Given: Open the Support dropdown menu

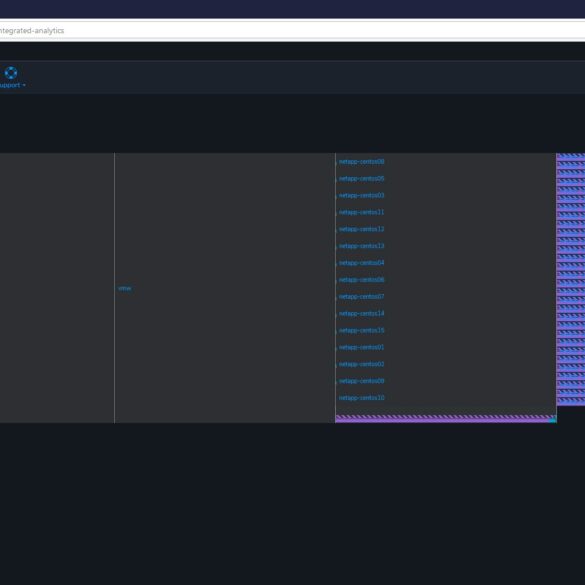Looking at the screenshot, I should pos(12,85).
